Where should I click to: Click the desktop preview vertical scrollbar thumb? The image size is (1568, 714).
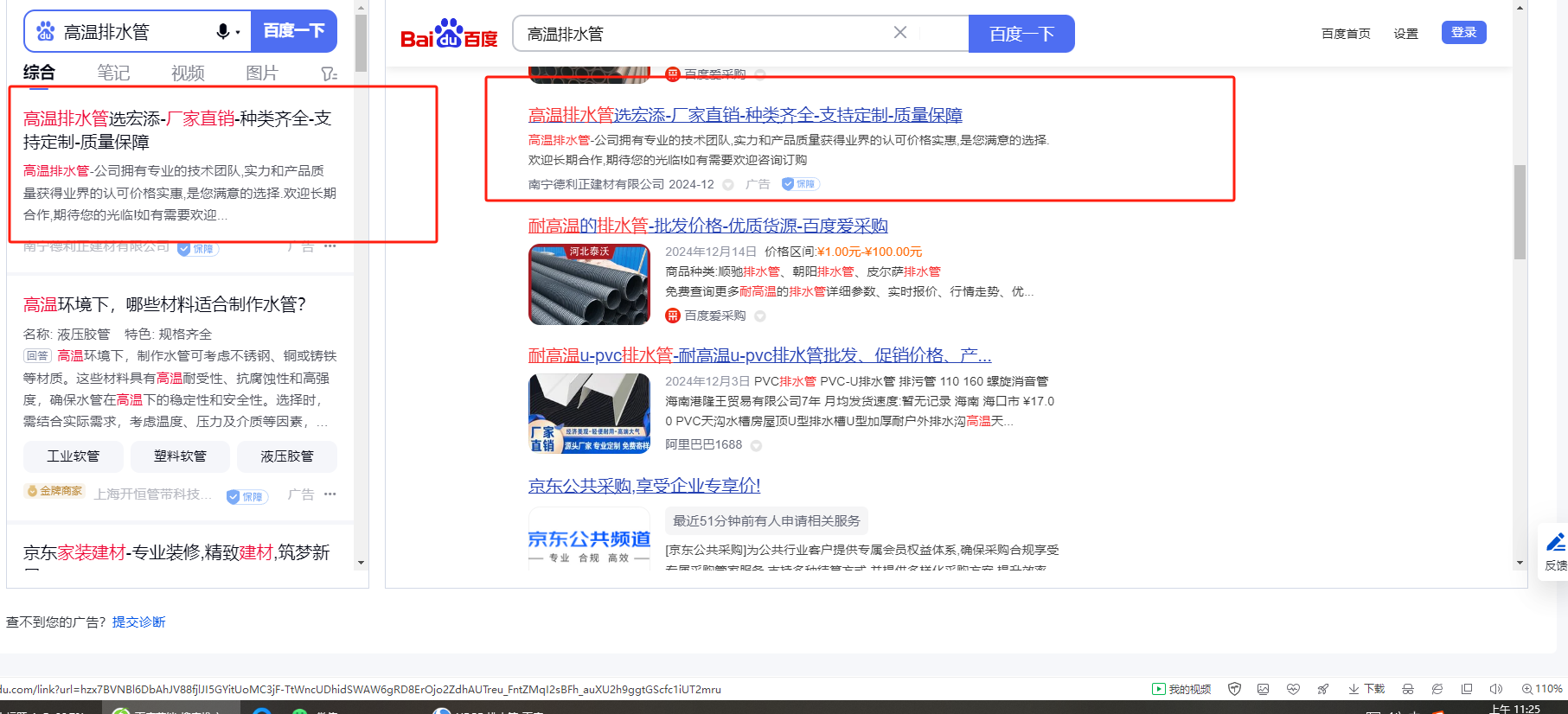1520,212
